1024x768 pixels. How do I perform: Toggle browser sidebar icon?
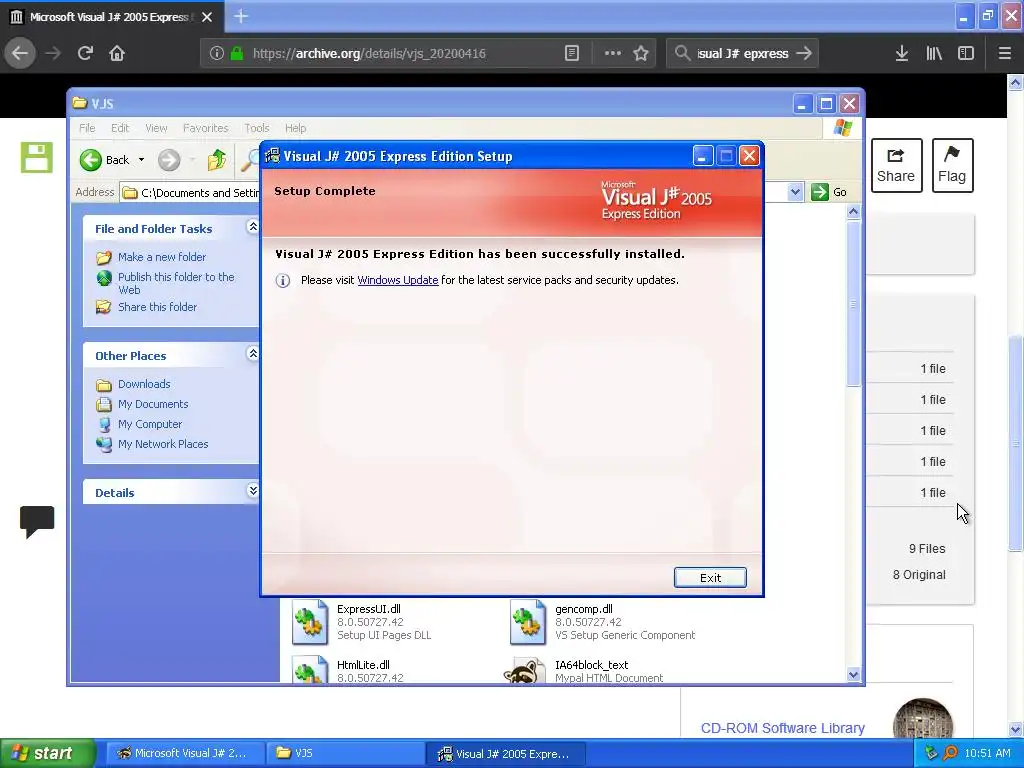(966, 53)
